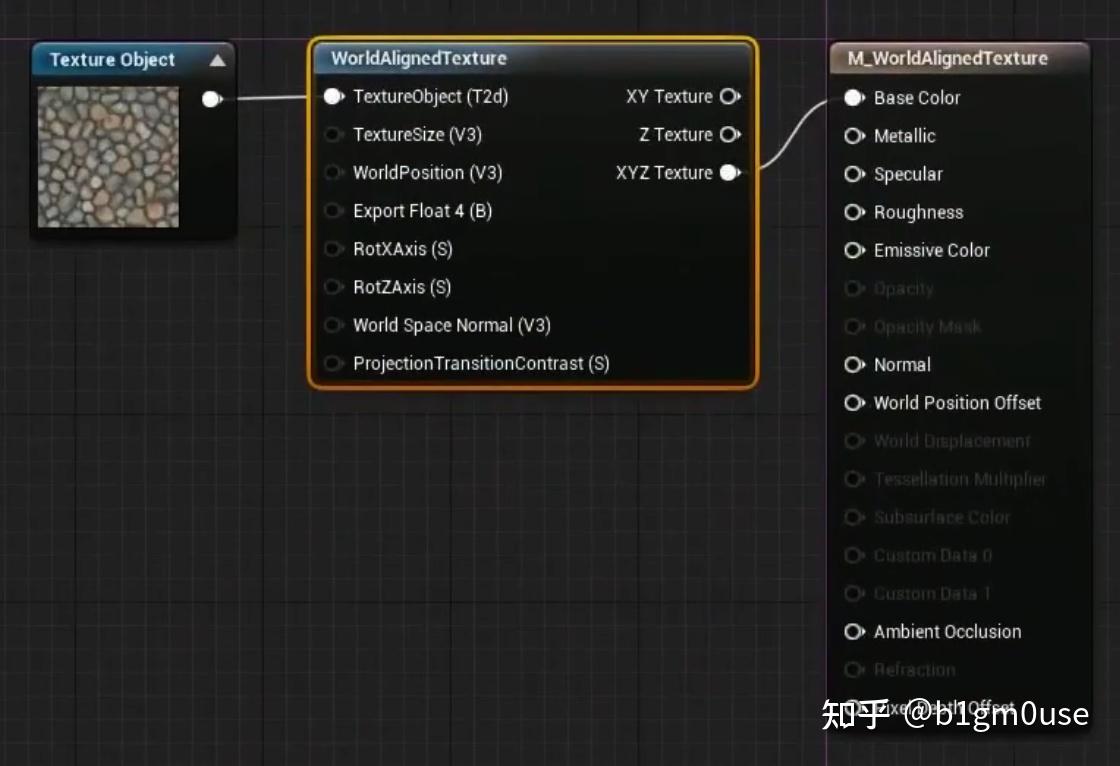1120x766 pixels.
Task: Click the Z Texture output pin
Action: (x=729, y=134)
